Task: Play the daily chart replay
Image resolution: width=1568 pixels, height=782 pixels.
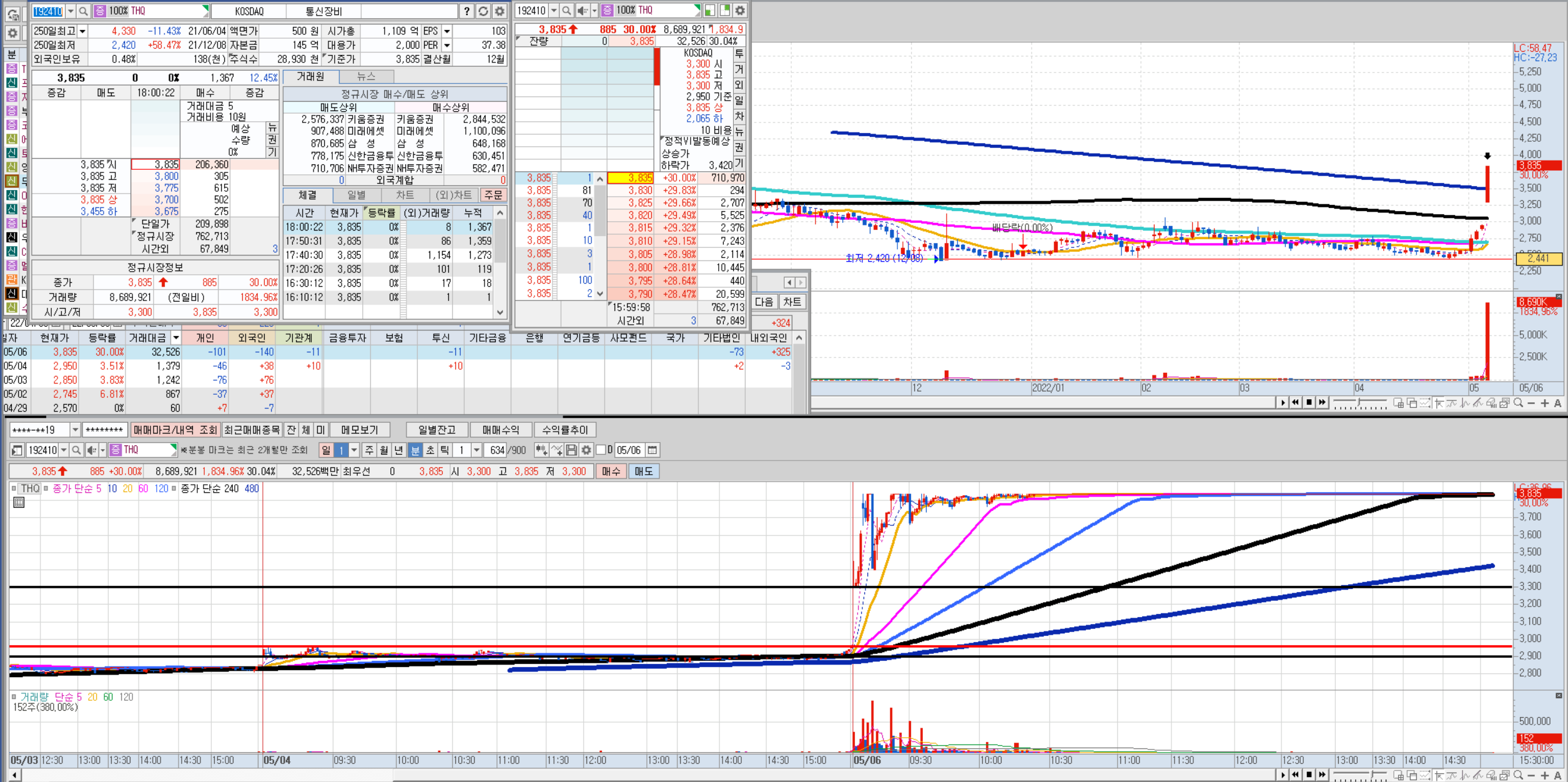Action: (1283, 403)
